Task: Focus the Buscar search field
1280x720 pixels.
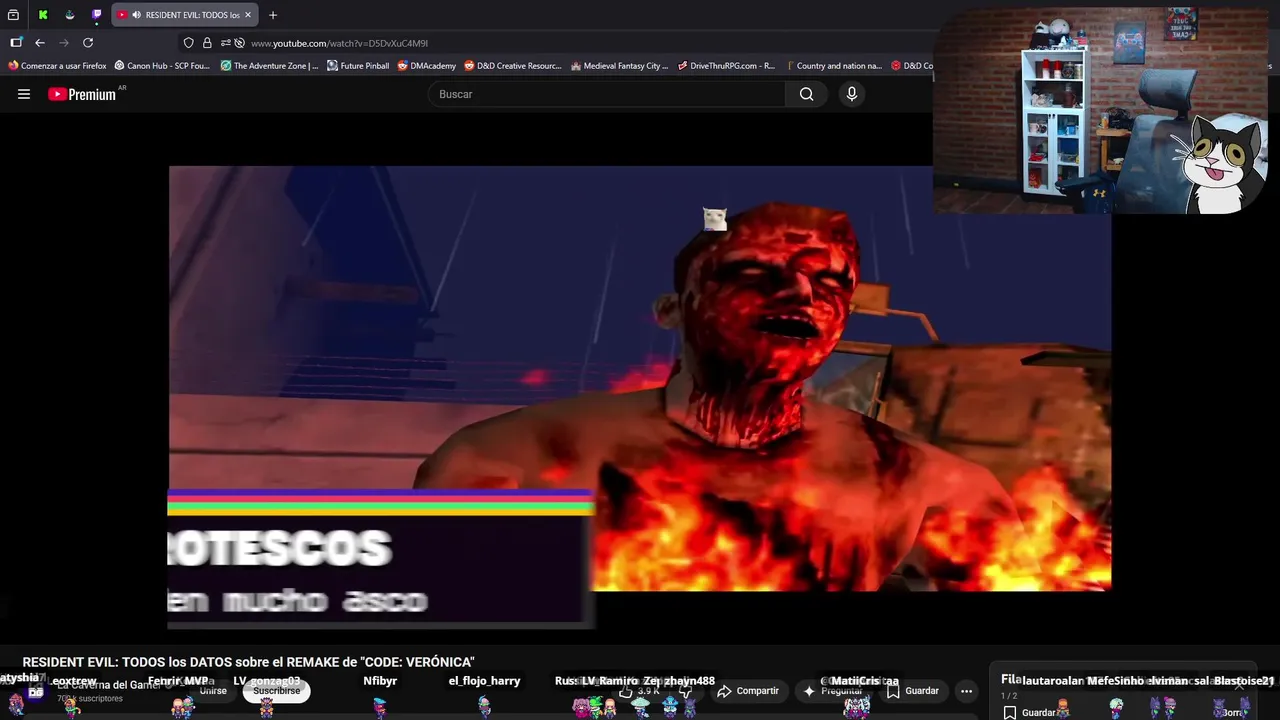Action: (x=607, y=94)
